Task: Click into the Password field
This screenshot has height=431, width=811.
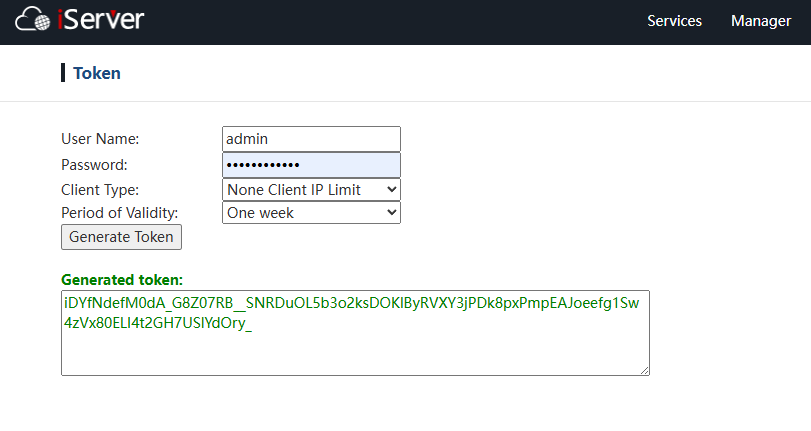Action: 311,165
